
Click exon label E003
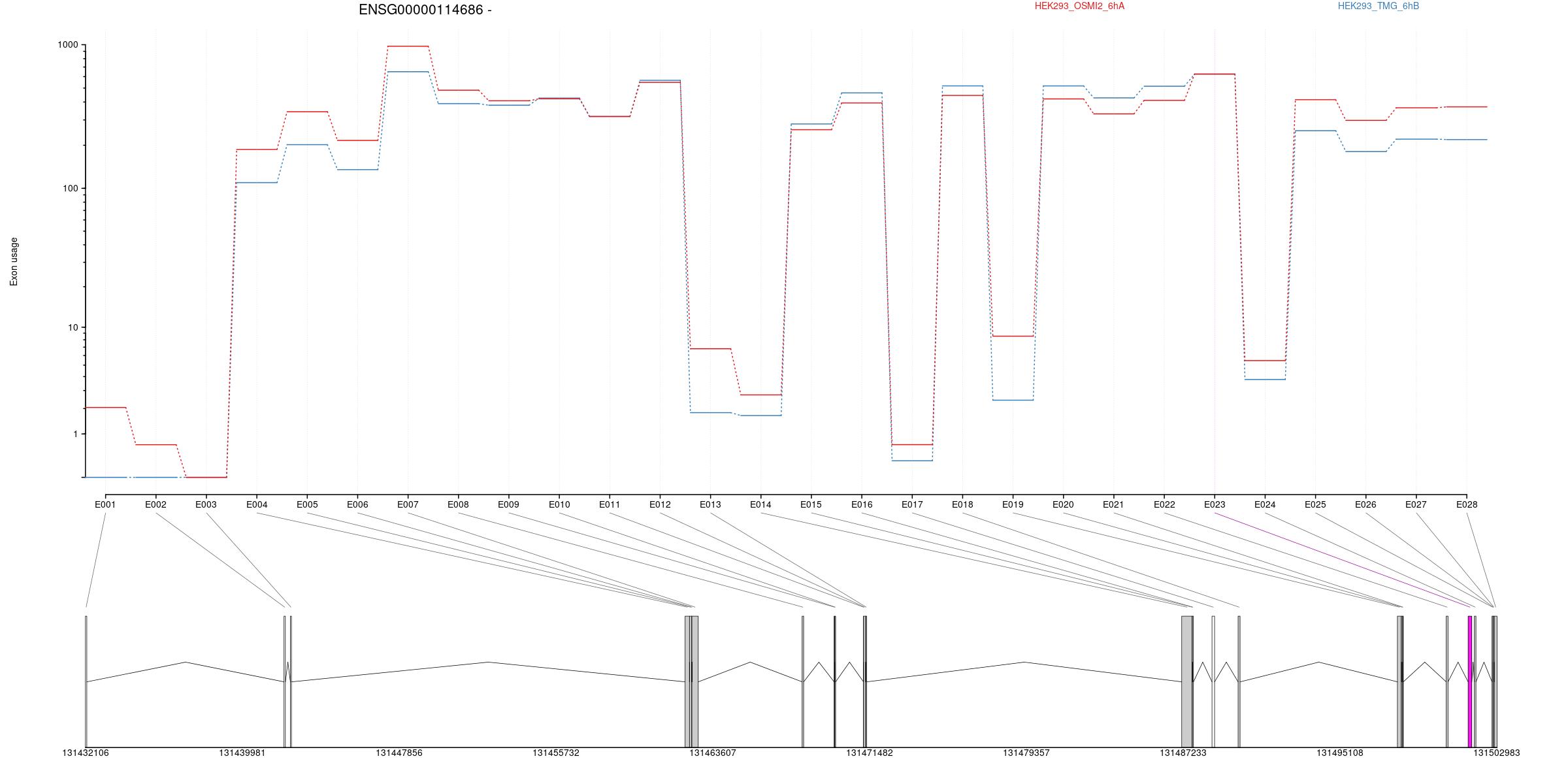click(x=206, y=504)
